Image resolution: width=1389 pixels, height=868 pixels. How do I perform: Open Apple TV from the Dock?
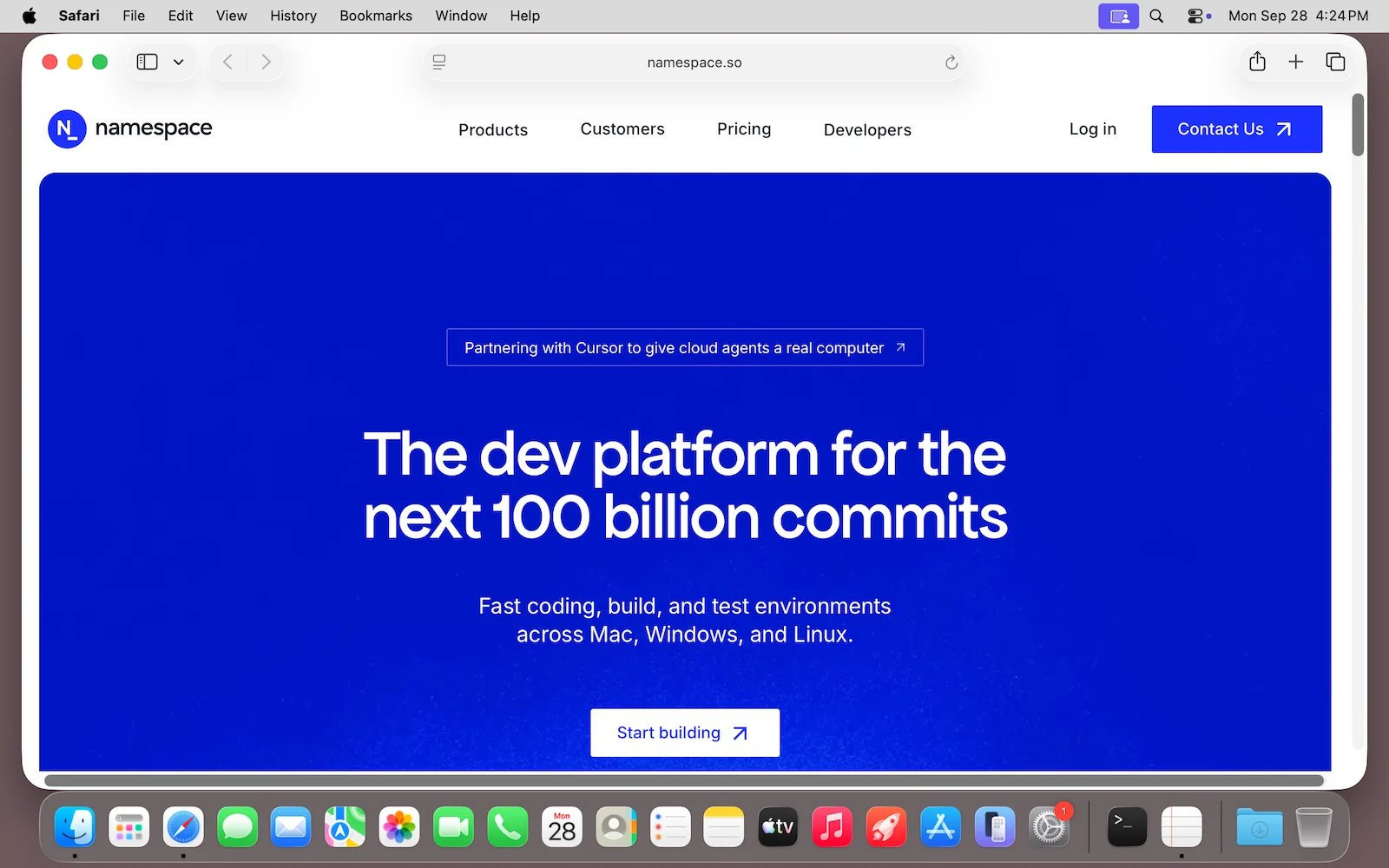click(x=778, y=827)
